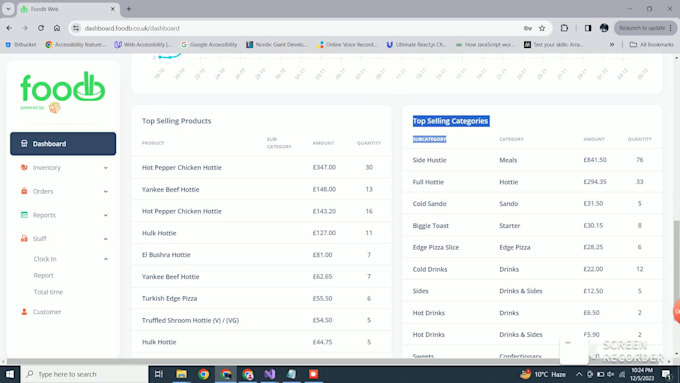Click the £347.00 amount cell
The height and width of the screenshot is (383, 680).
click(x=324, y=167)
